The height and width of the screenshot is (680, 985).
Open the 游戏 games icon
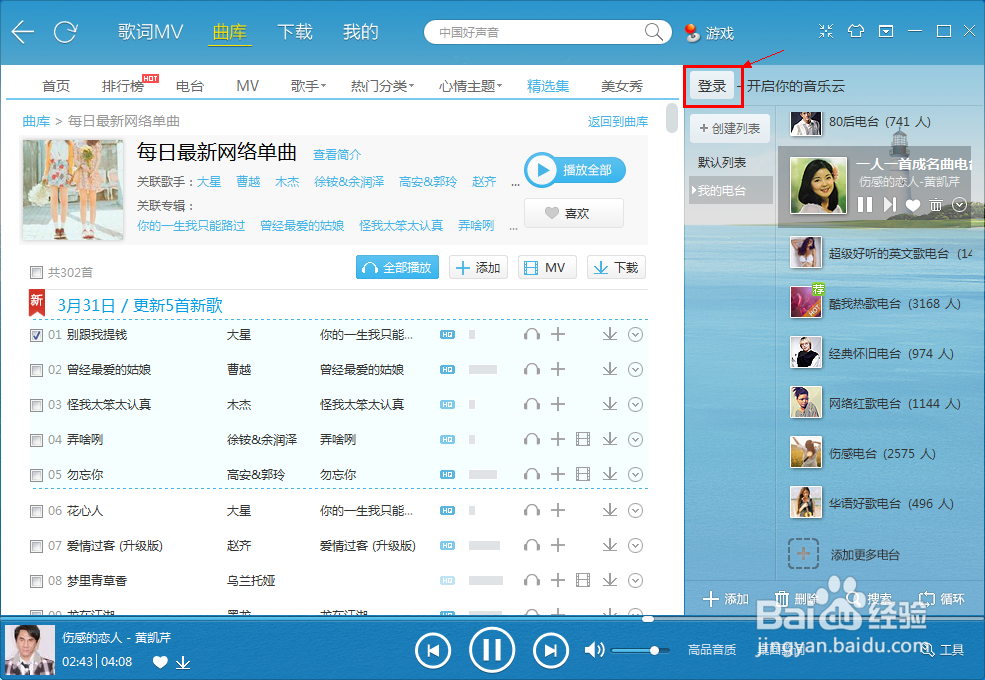pos(709,33)
